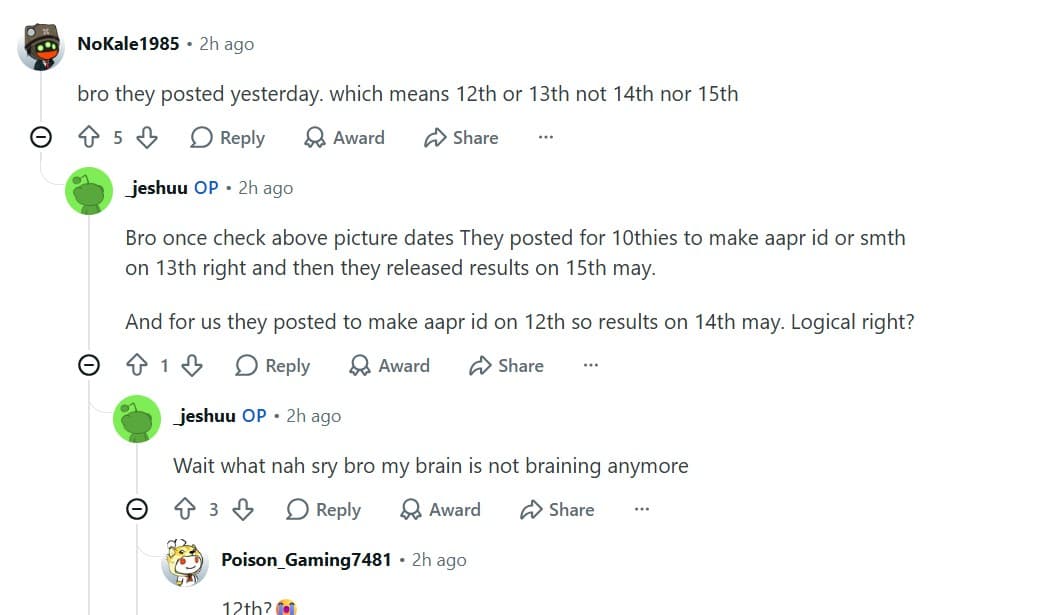Viewport: 1038px width, 615px height.
Task: Collapse NoKale1985's comment thread
Action: 41,137
